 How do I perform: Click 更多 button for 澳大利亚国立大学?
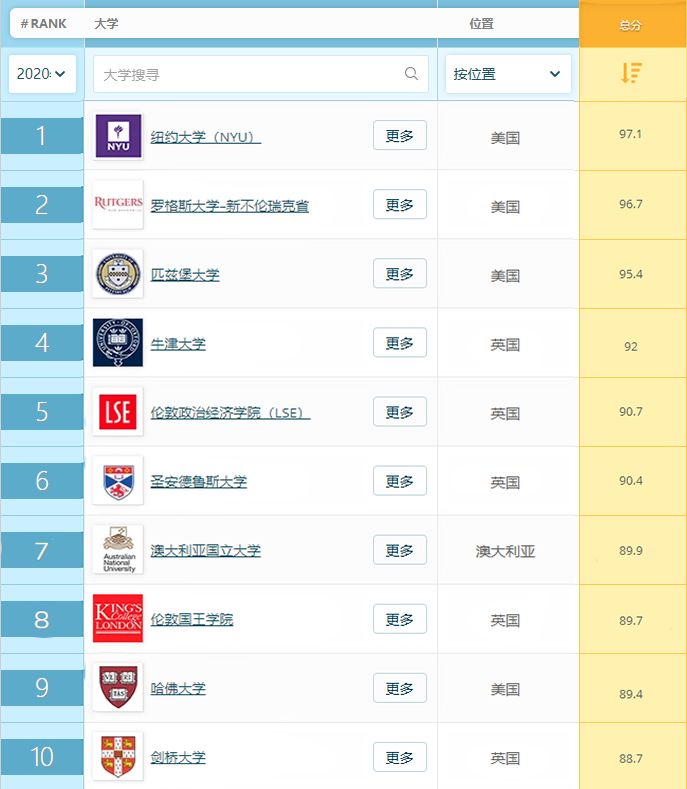pyautogui.click(x=400, y=549)
